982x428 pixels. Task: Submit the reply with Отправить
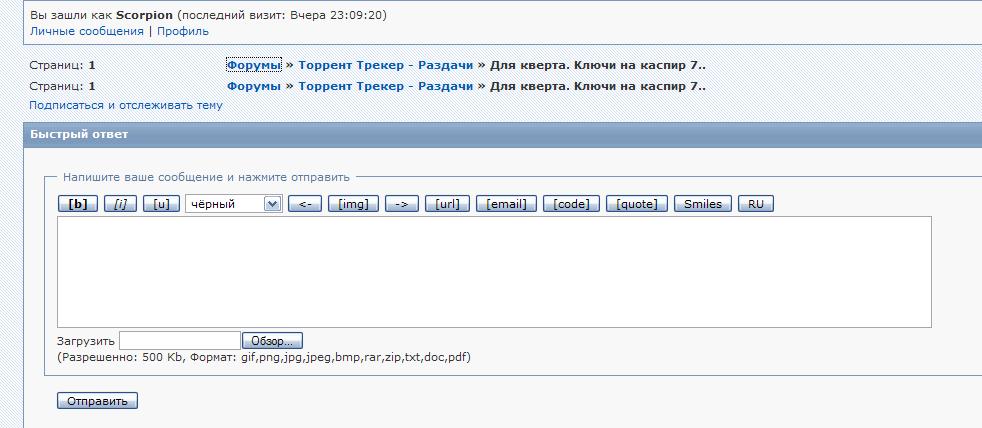point(98,401)
